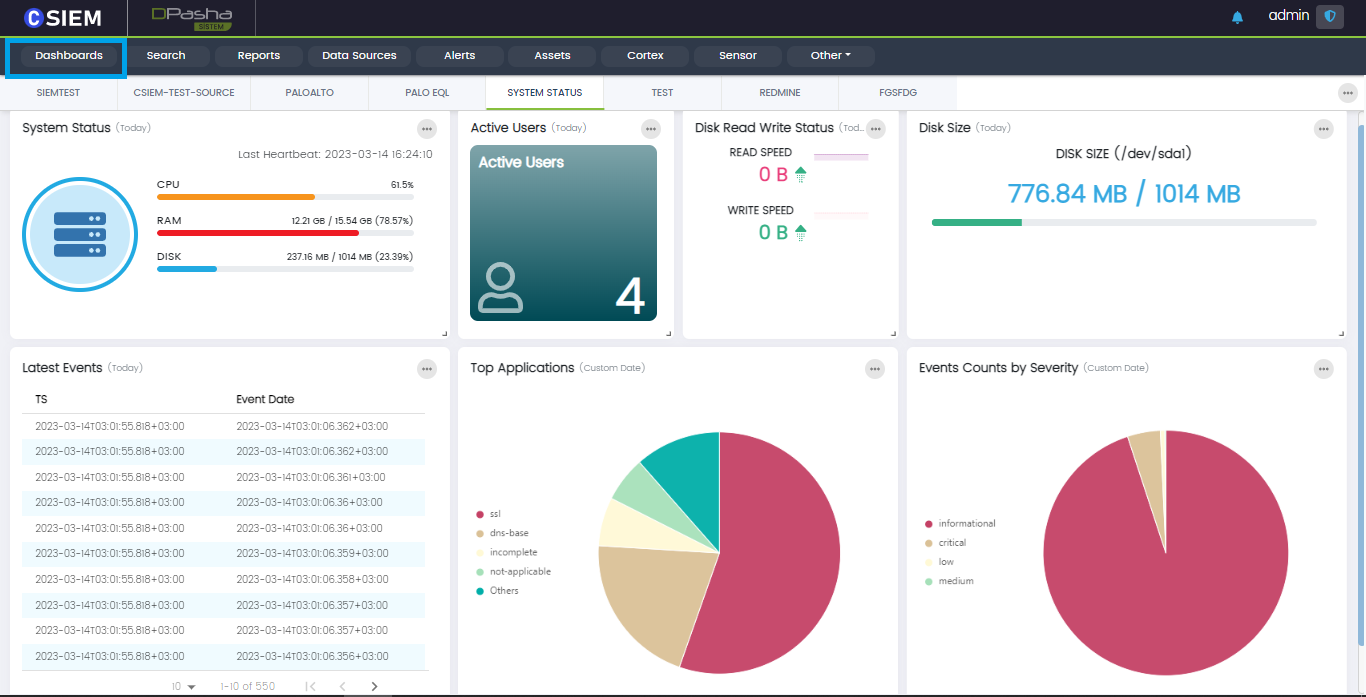
Task: Open System Status widget options menu
Action: pyautogui.click(x=427, y=129)
